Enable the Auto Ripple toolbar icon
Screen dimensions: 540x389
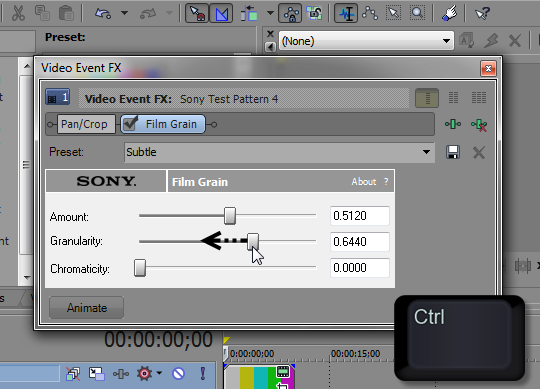[249, 13]
